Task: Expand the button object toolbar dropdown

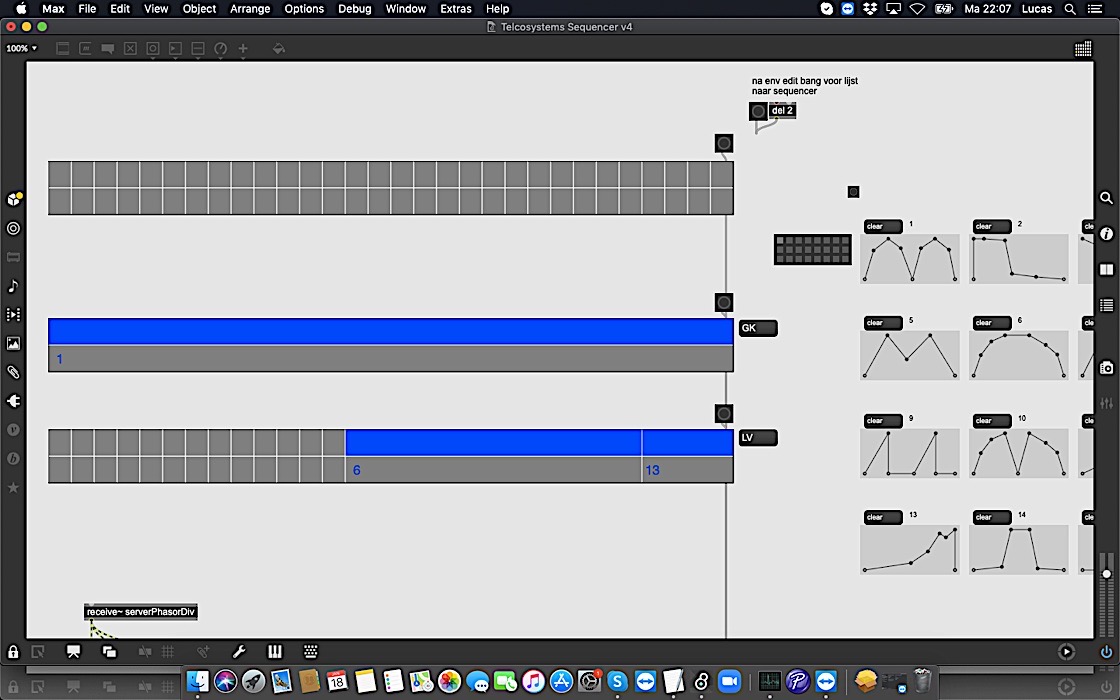Action: coord(153,49)
